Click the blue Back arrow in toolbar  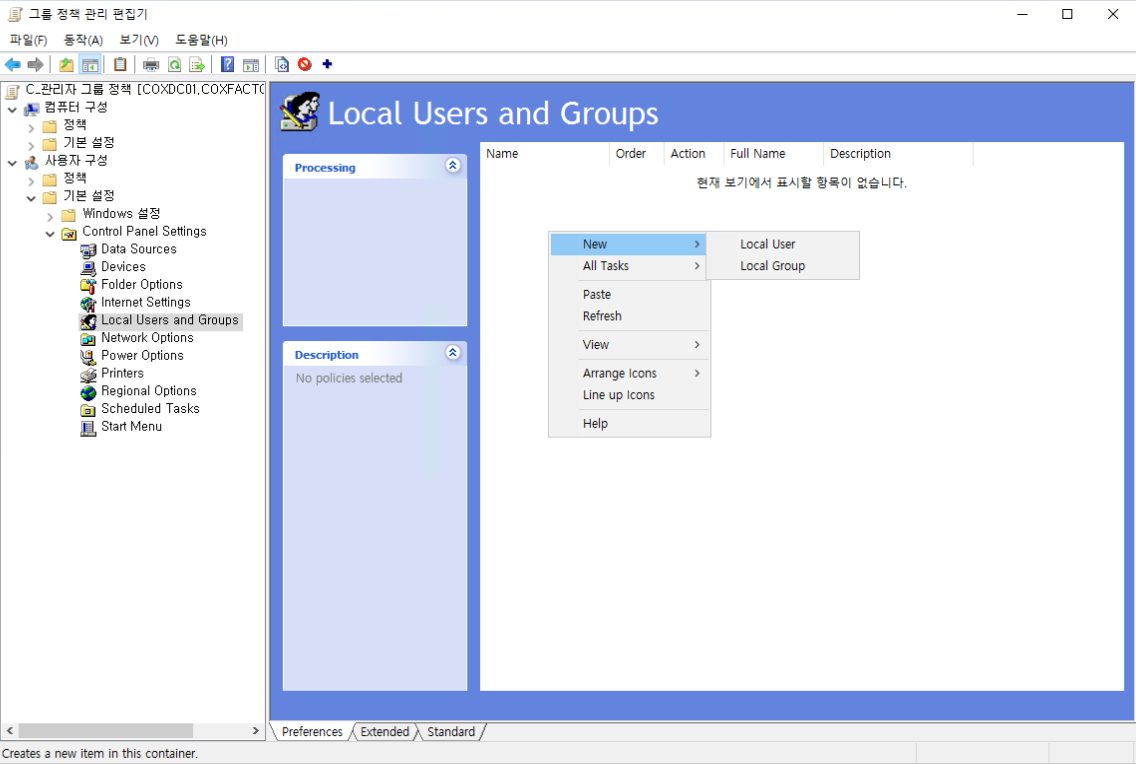[x=13, y=64]
